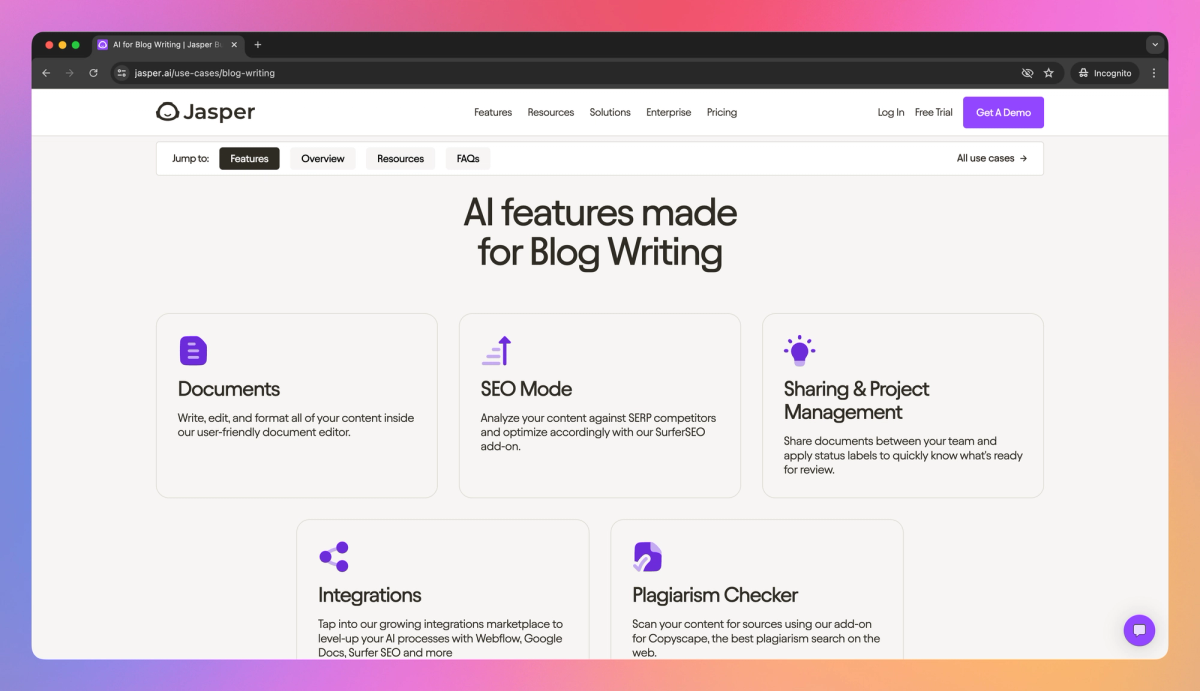Image resolution: width=1200 pixels, height=691 pixels.
Task: Click the Integrations card description text
Action: (x=441, y=638)
